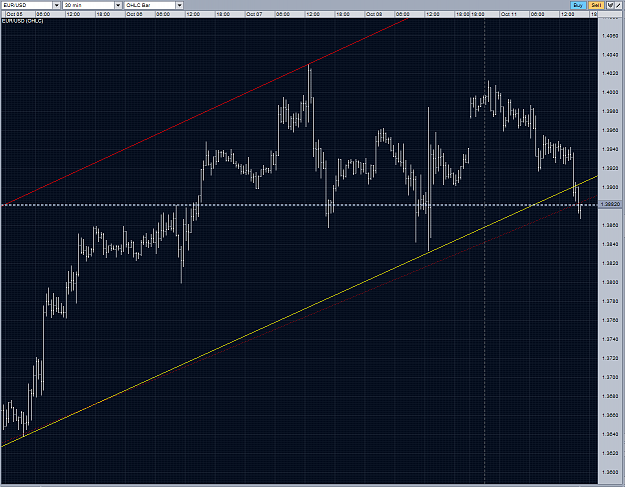The height and width of the screenshot is (487, 625).
Task: Click the 1.3740 price axis label
Action: click(610, 339)
